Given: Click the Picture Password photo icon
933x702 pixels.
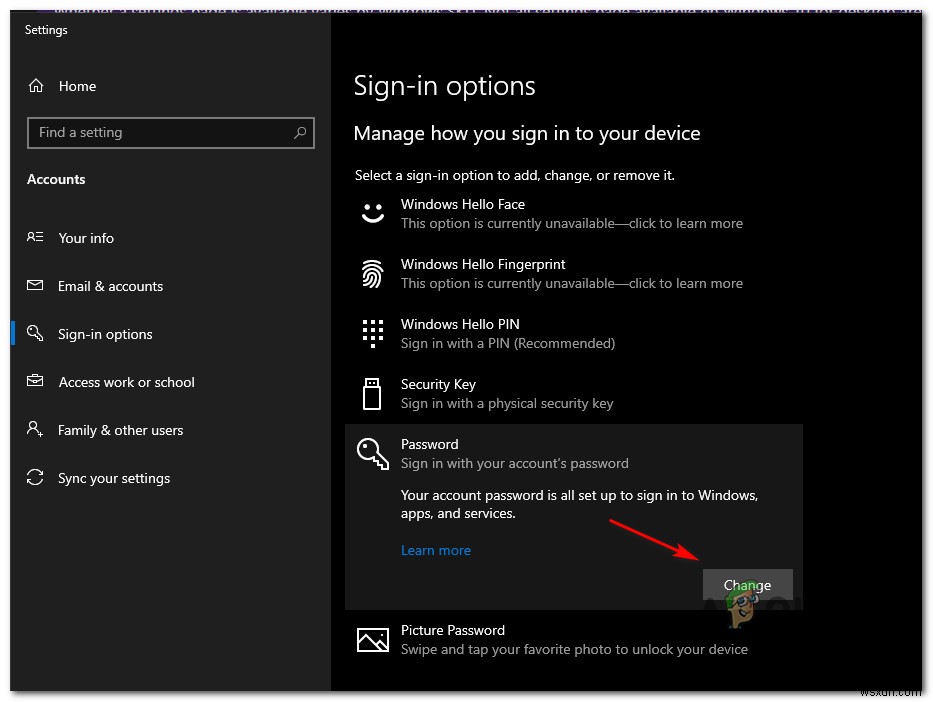Looking at the screenshot, I should click(372, 639).
